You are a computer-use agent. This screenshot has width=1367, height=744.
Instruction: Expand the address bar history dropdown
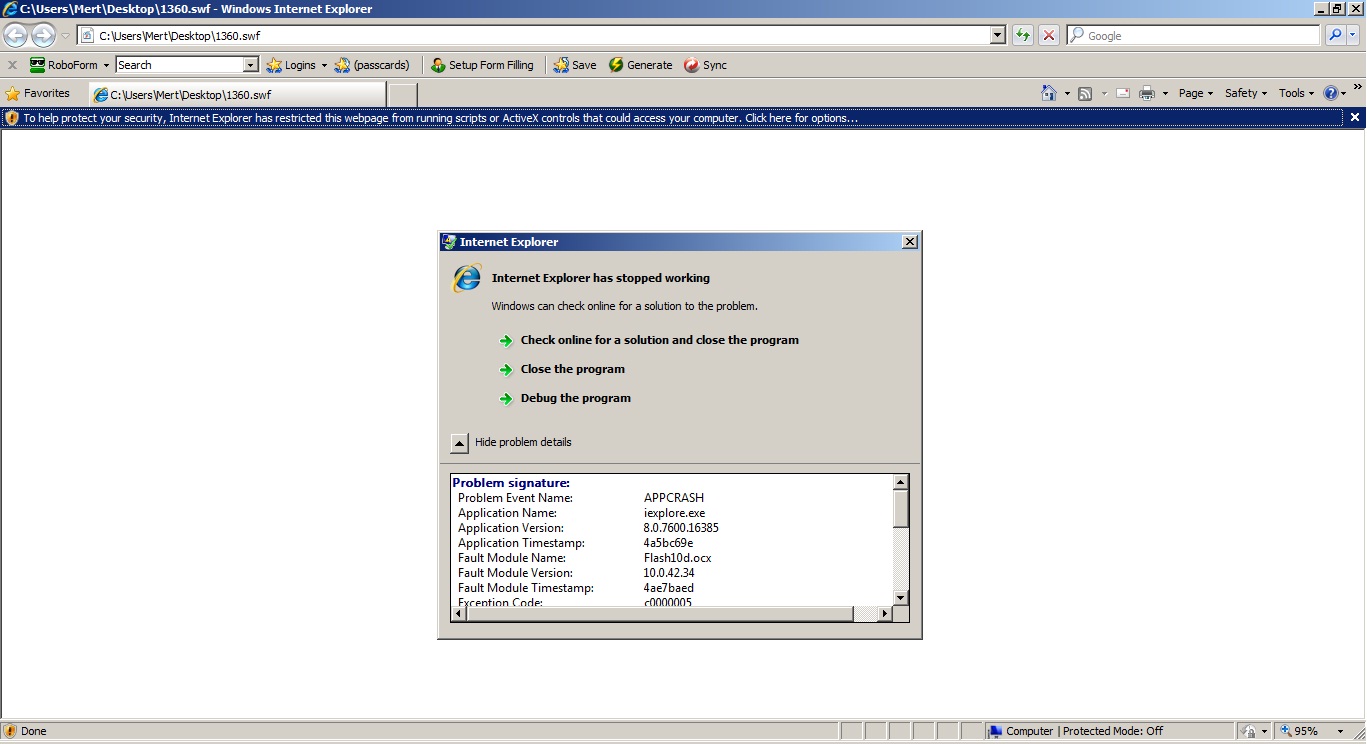pyautogui.click(x=998, y=36)
